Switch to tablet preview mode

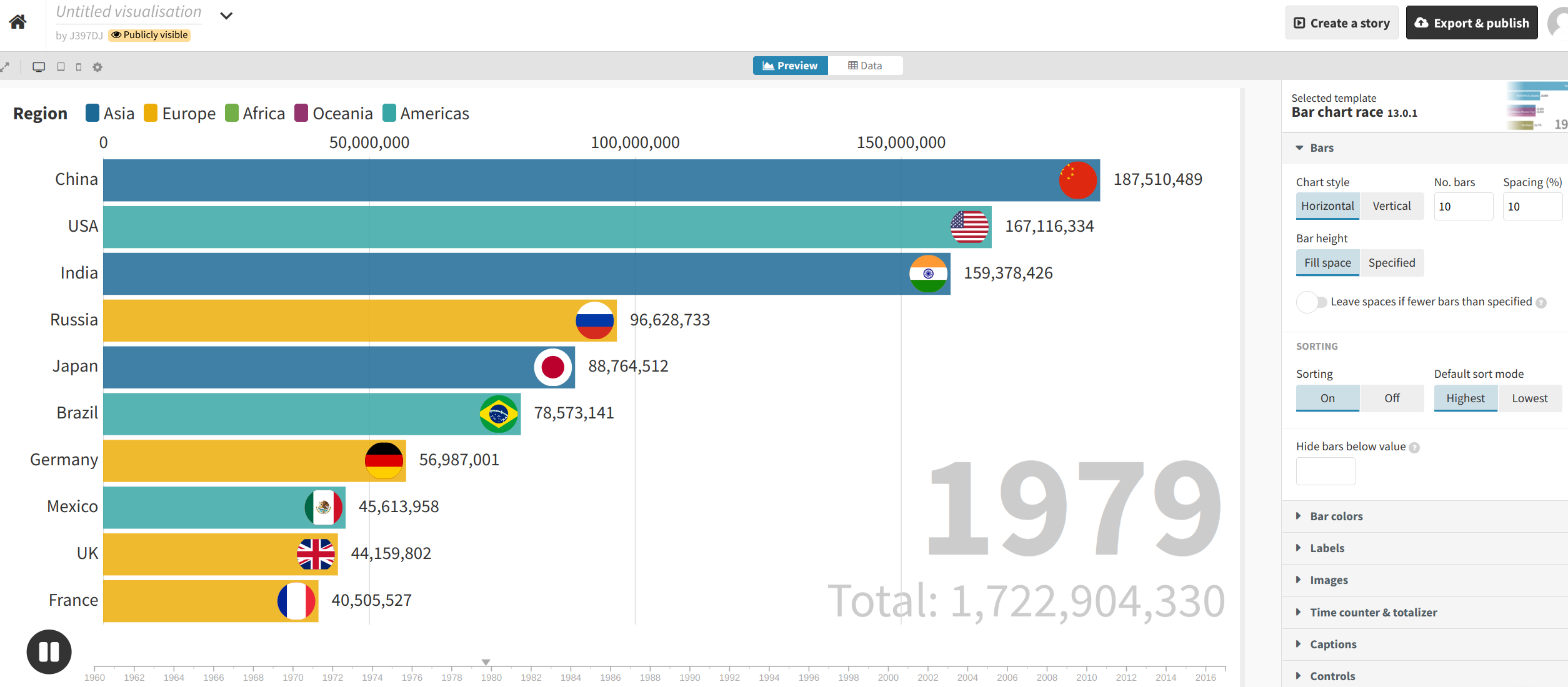(x=61, y=67)
